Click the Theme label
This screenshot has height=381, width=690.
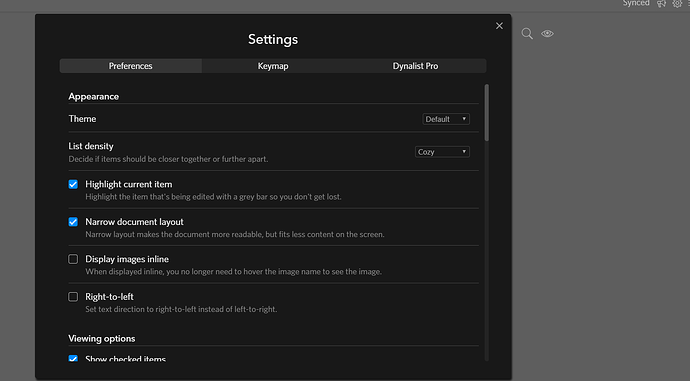(82, 119)
